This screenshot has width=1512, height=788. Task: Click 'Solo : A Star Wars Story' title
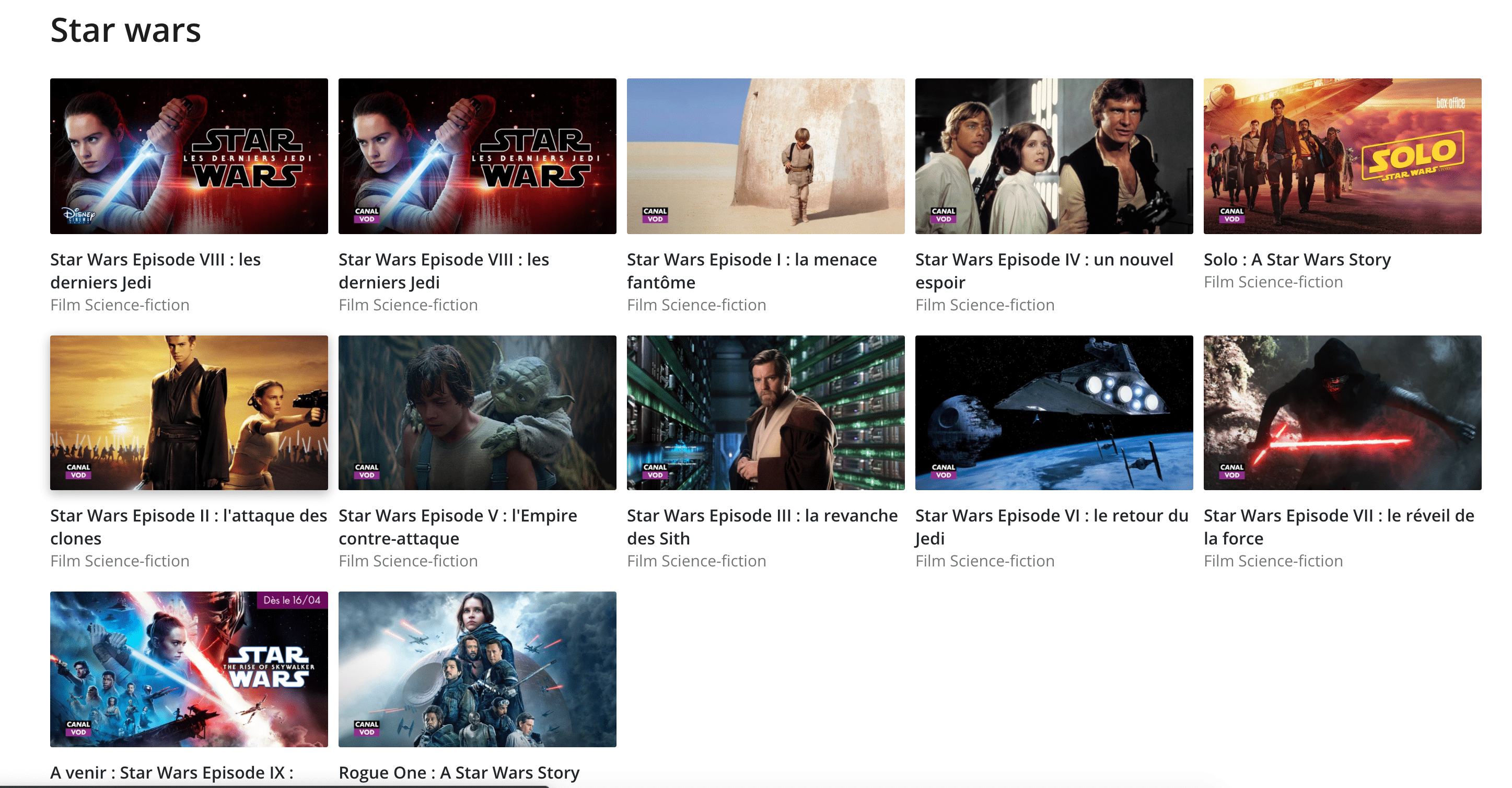coord(1297,260)
